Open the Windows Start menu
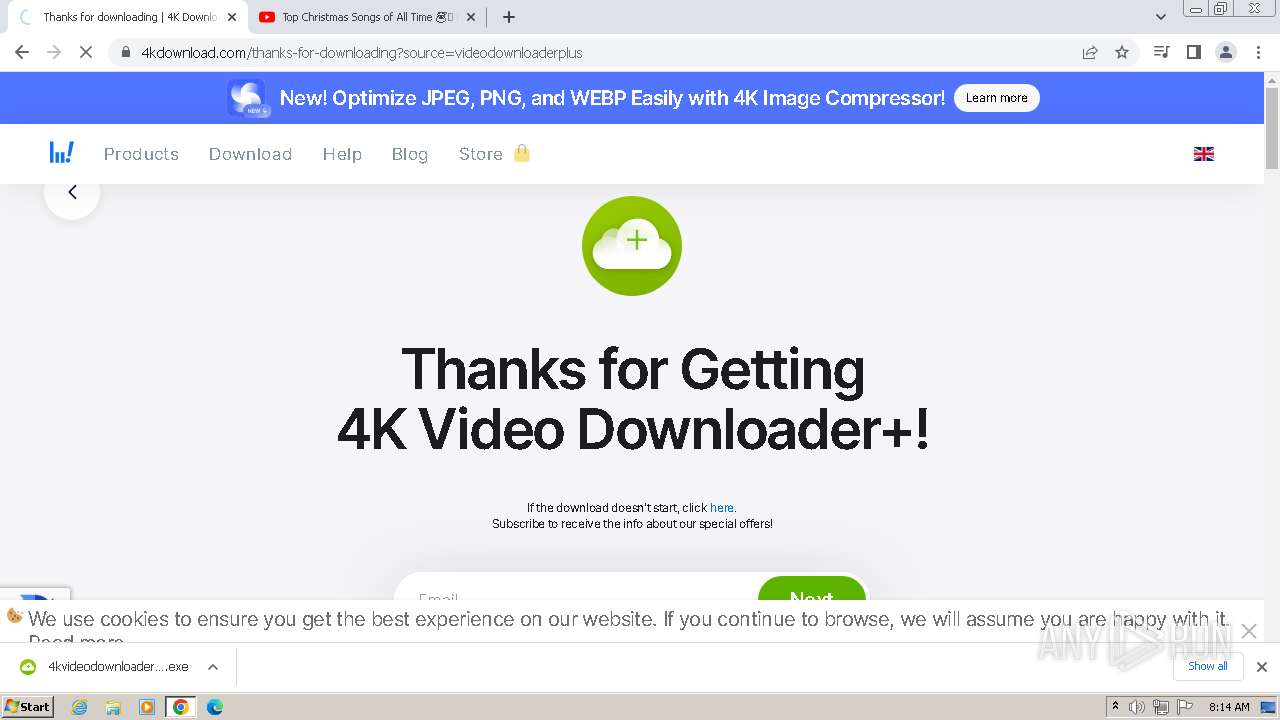This screenshot has height=720, width=1280. click(x=28, y=706)
